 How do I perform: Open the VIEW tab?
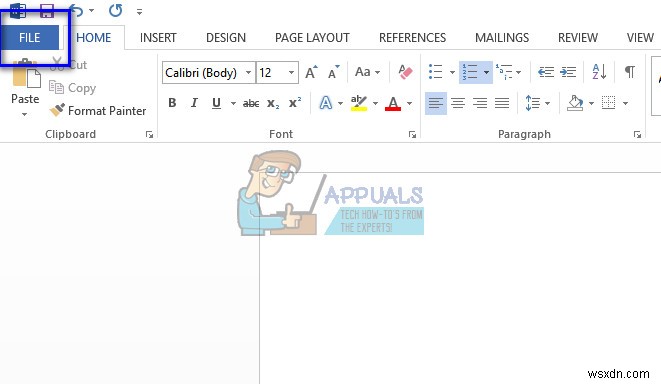tap(640, 38)
